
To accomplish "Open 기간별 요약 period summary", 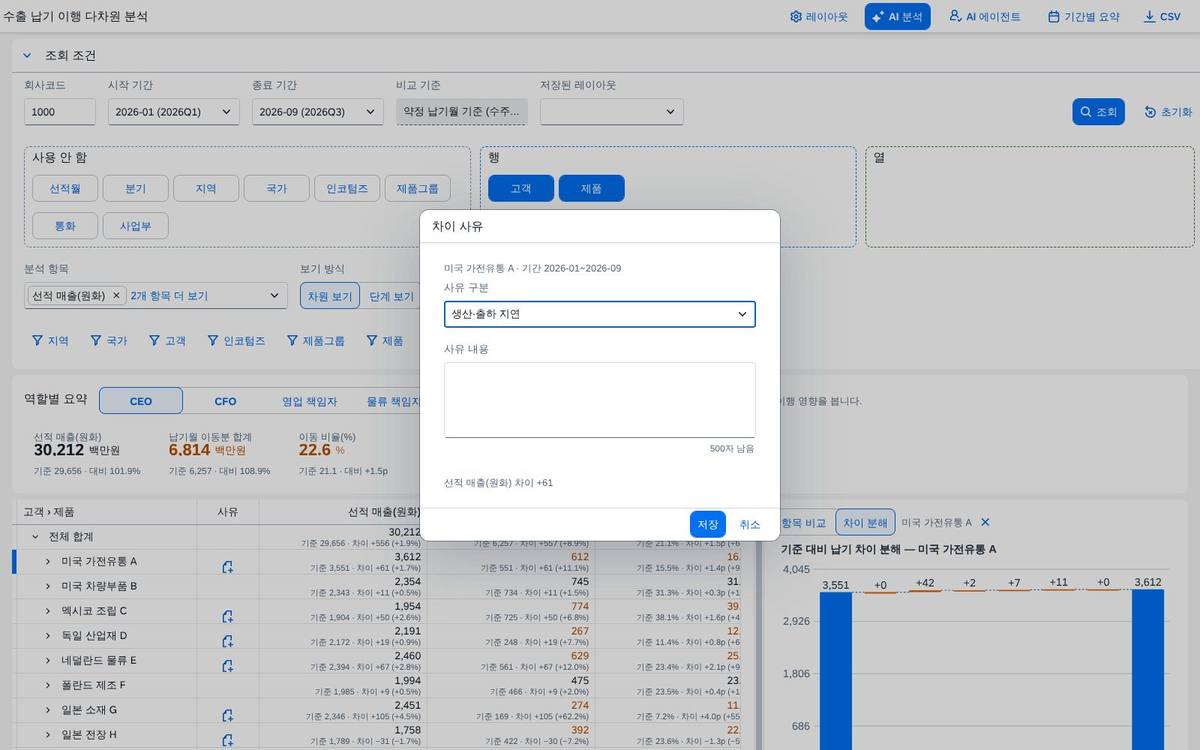I will pos(1083,17).
